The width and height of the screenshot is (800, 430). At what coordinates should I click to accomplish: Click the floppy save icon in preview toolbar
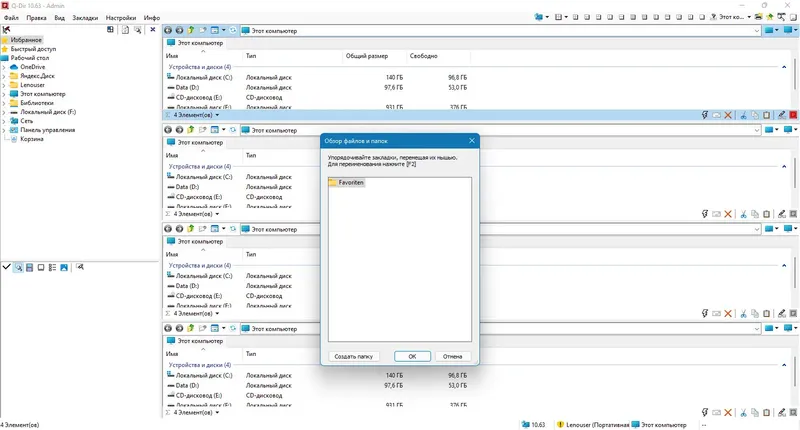[30, 267]
